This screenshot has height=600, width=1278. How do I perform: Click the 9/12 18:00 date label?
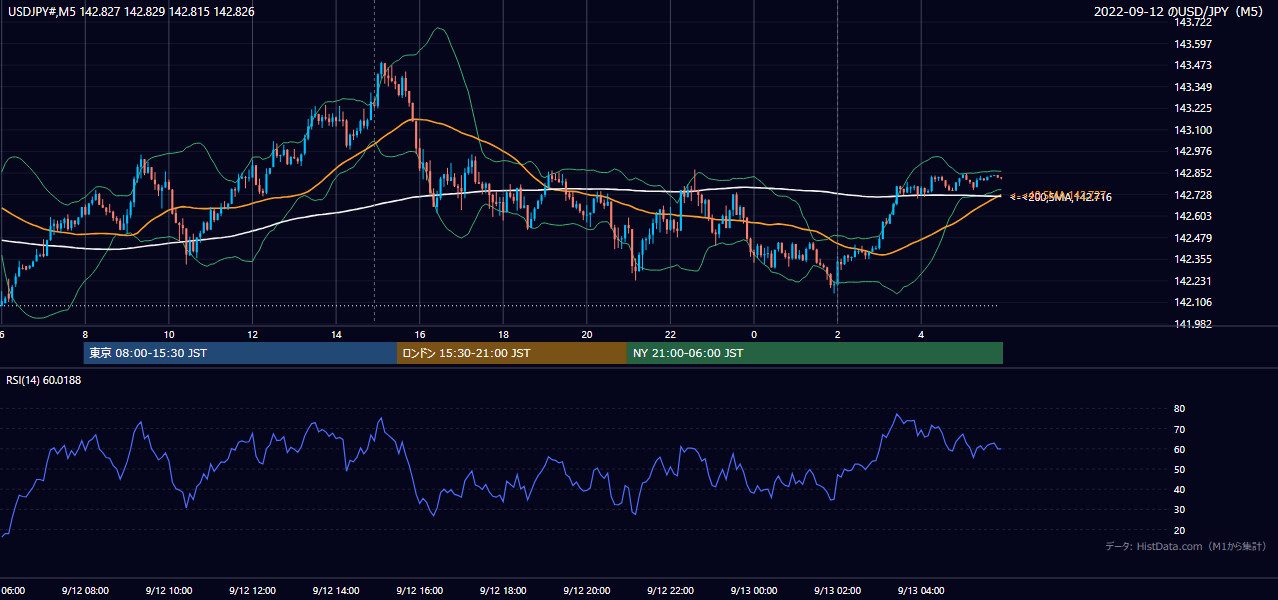(503, 590)
